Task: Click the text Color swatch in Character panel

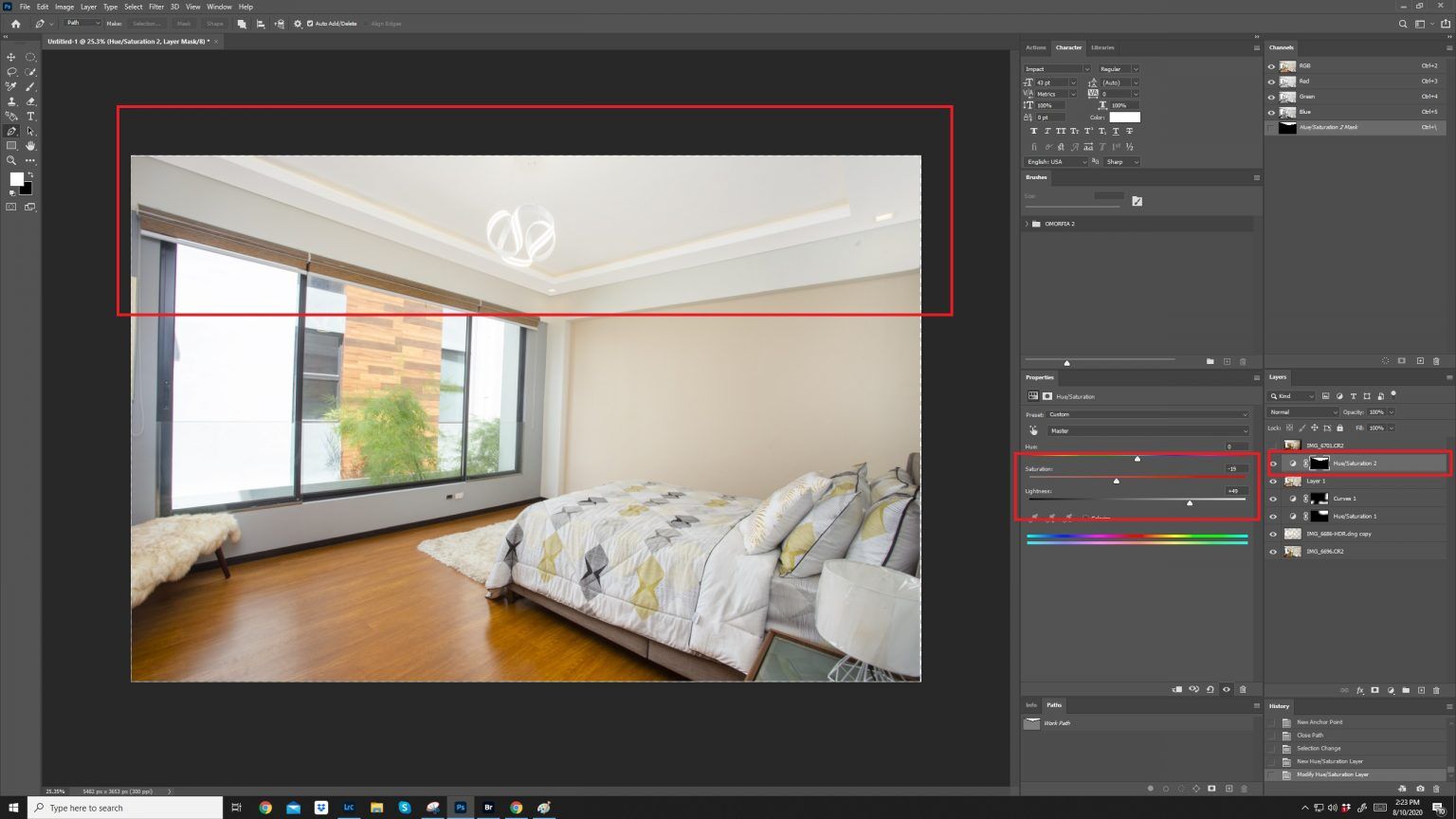Action: click(1127, 117)
